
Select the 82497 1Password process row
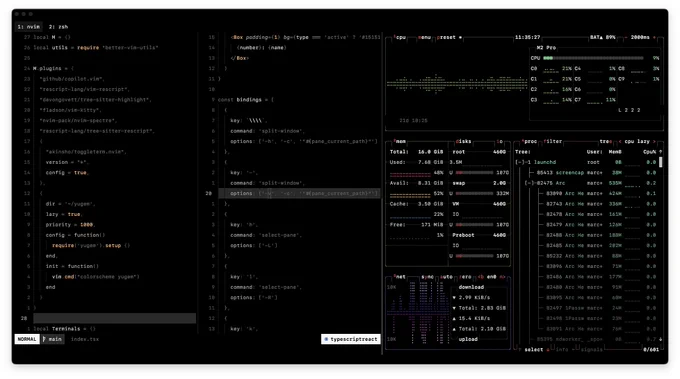tap(586, 308)
